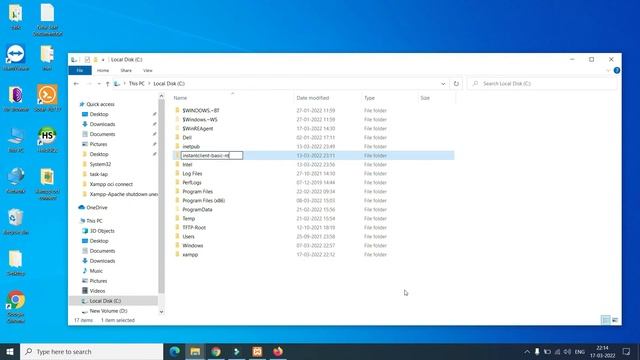The image size is (640, 360).
Task: Click the Up one level arrow
Action: coord(107,84)
